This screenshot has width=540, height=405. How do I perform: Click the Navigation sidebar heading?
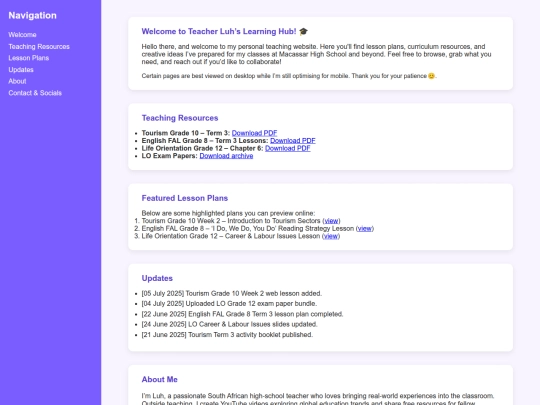pos(32,15)
